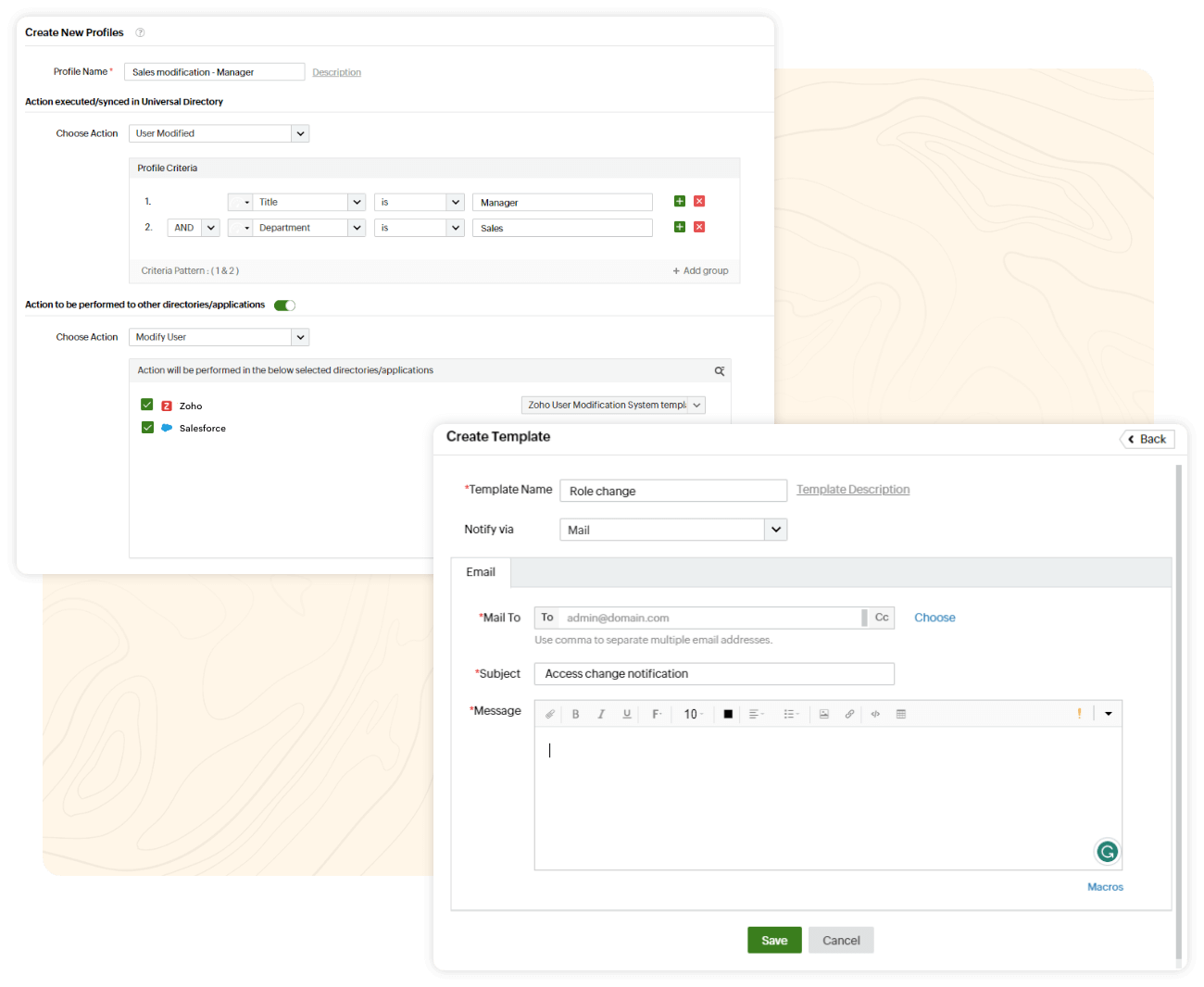The image size is (1204, 987).
Task: Enable the action to other directories toggle
Action: [x=284, y=305]
